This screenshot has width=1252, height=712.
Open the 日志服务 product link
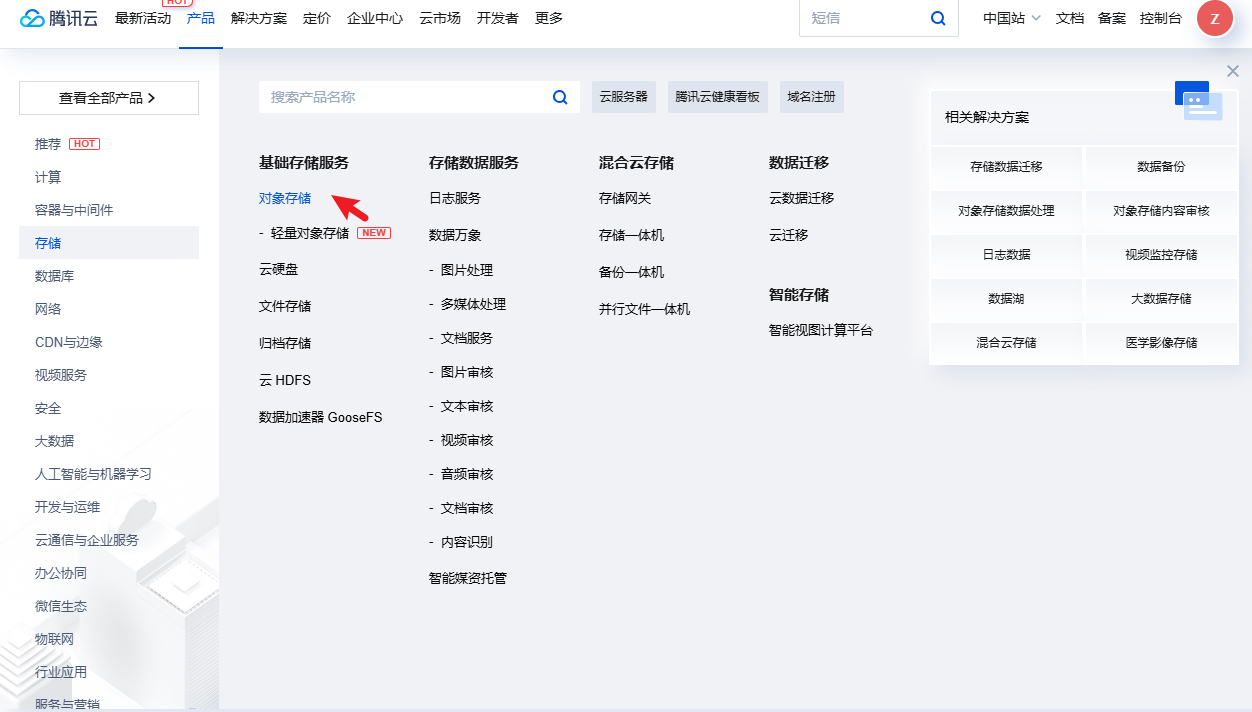click(x=455, y=198)
